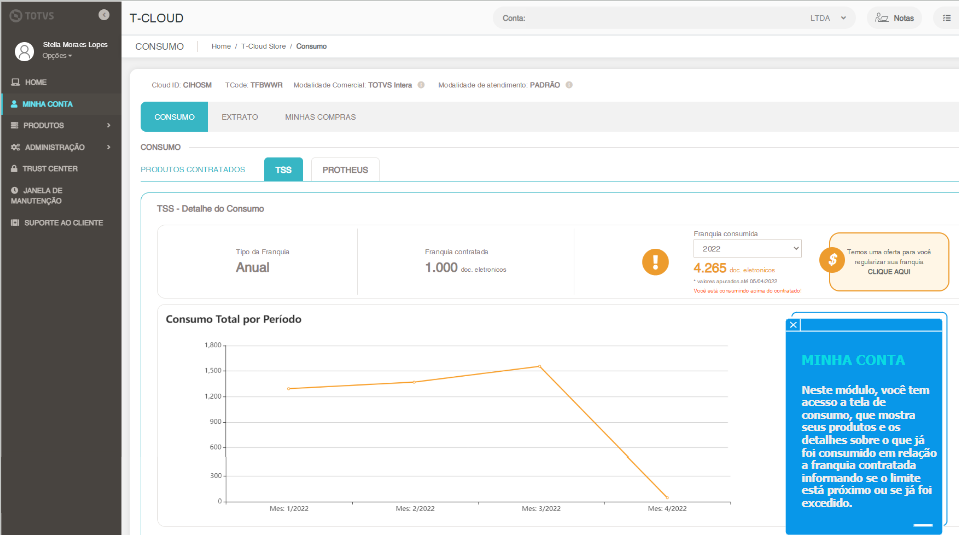Click the CLIQUE AQUI offer button
The height and width of the screenshot is (535, 959).
click(889, 271)
